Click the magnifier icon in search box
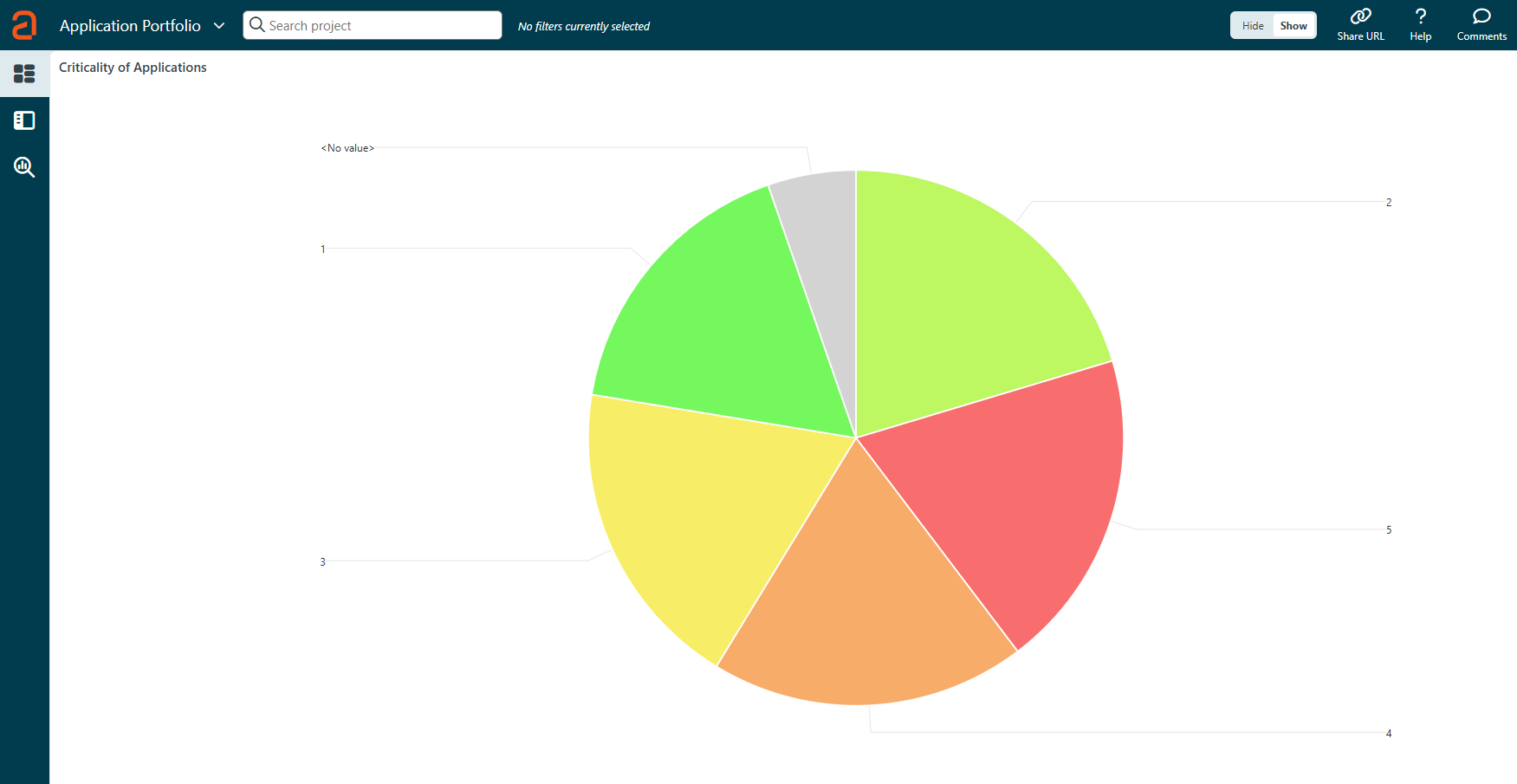Image resolution: width=1517 pixels, height=784 pixels. click(257, 25)
